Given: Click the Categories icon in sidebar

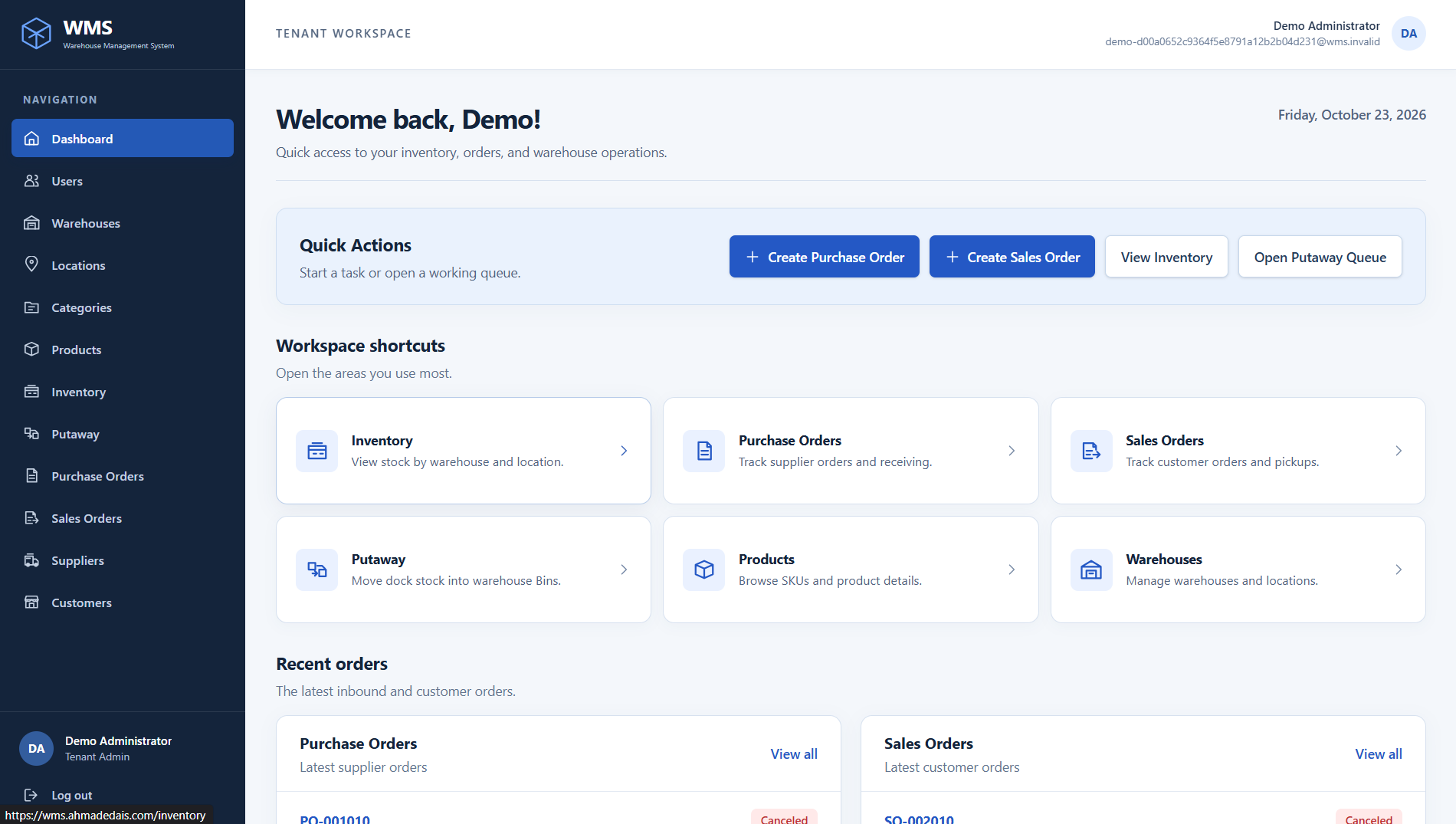Looking at the screenshot, I should (31, 307).
